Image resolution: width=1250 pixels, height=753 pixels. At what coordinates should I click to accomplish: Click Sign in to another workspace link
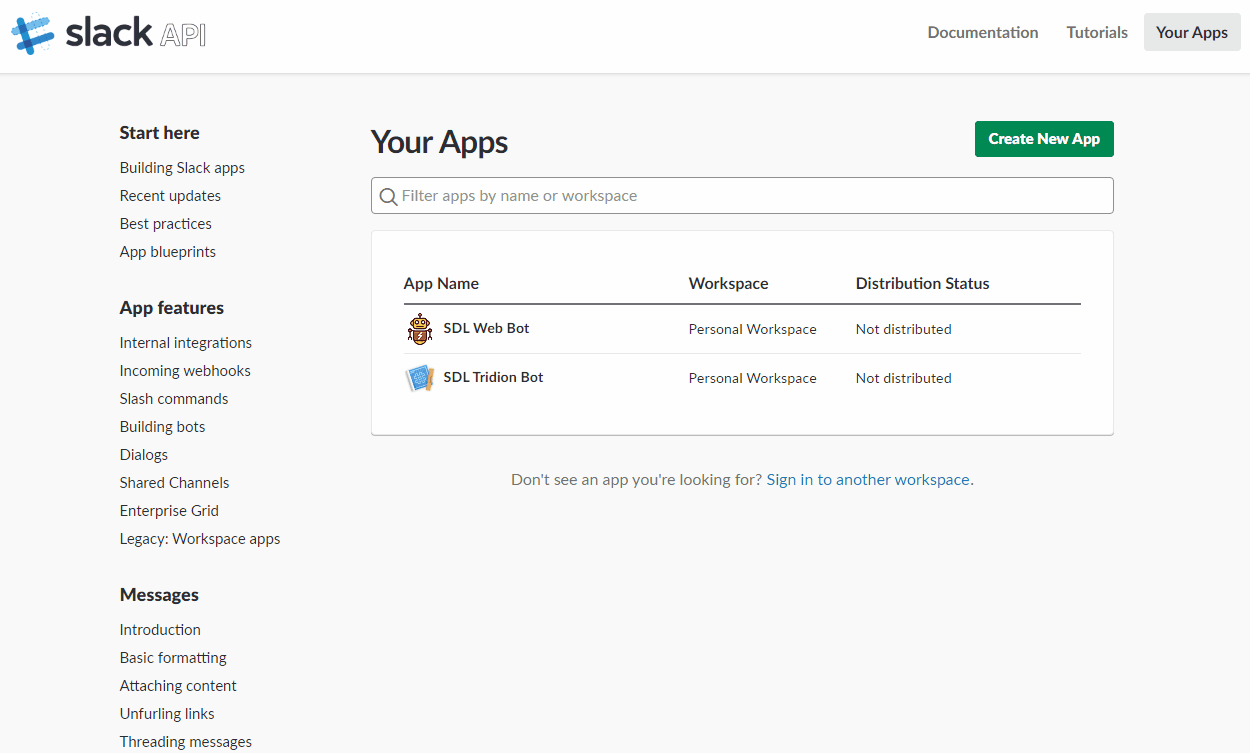(868, 480)
